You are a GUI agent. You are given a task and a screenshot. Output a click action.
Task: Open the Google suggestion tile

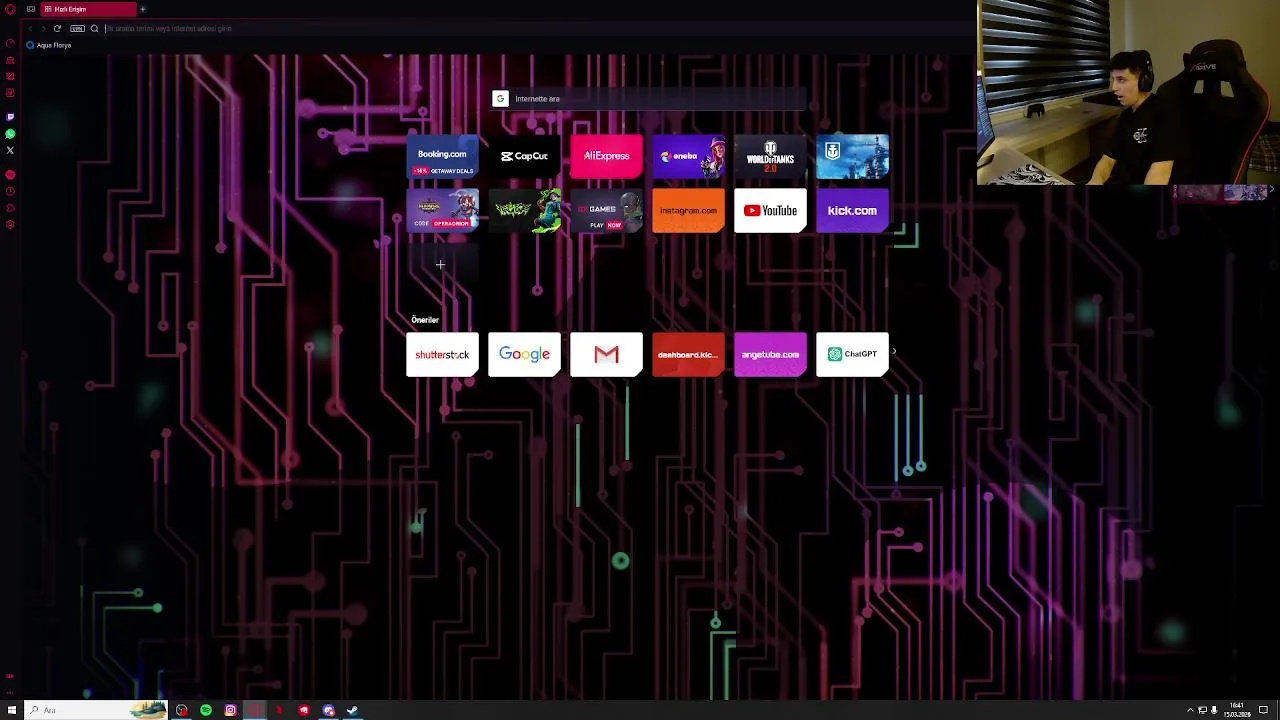tap(524, 354)
